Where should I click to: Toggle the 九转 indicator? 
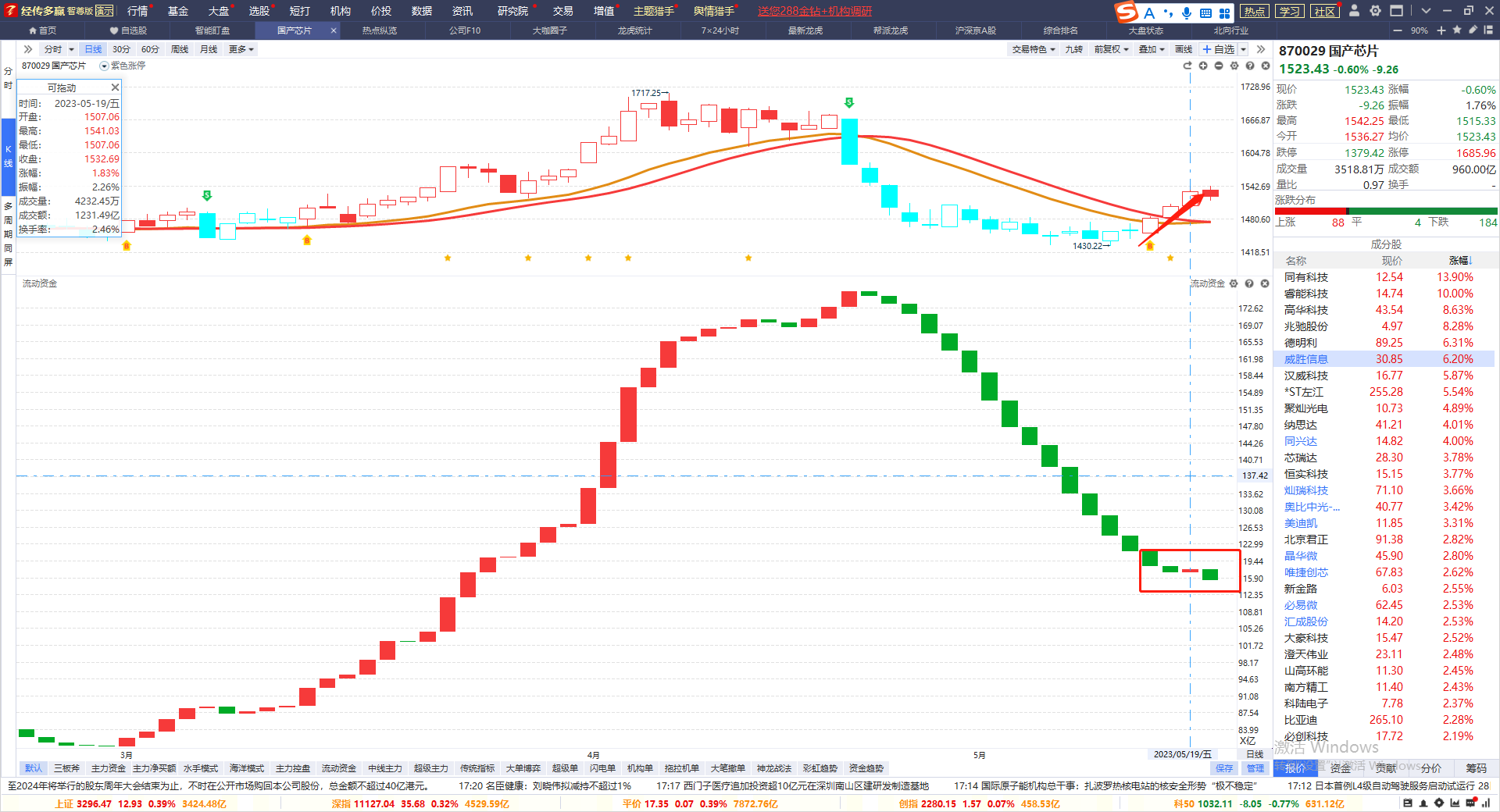click(1074, 49)
